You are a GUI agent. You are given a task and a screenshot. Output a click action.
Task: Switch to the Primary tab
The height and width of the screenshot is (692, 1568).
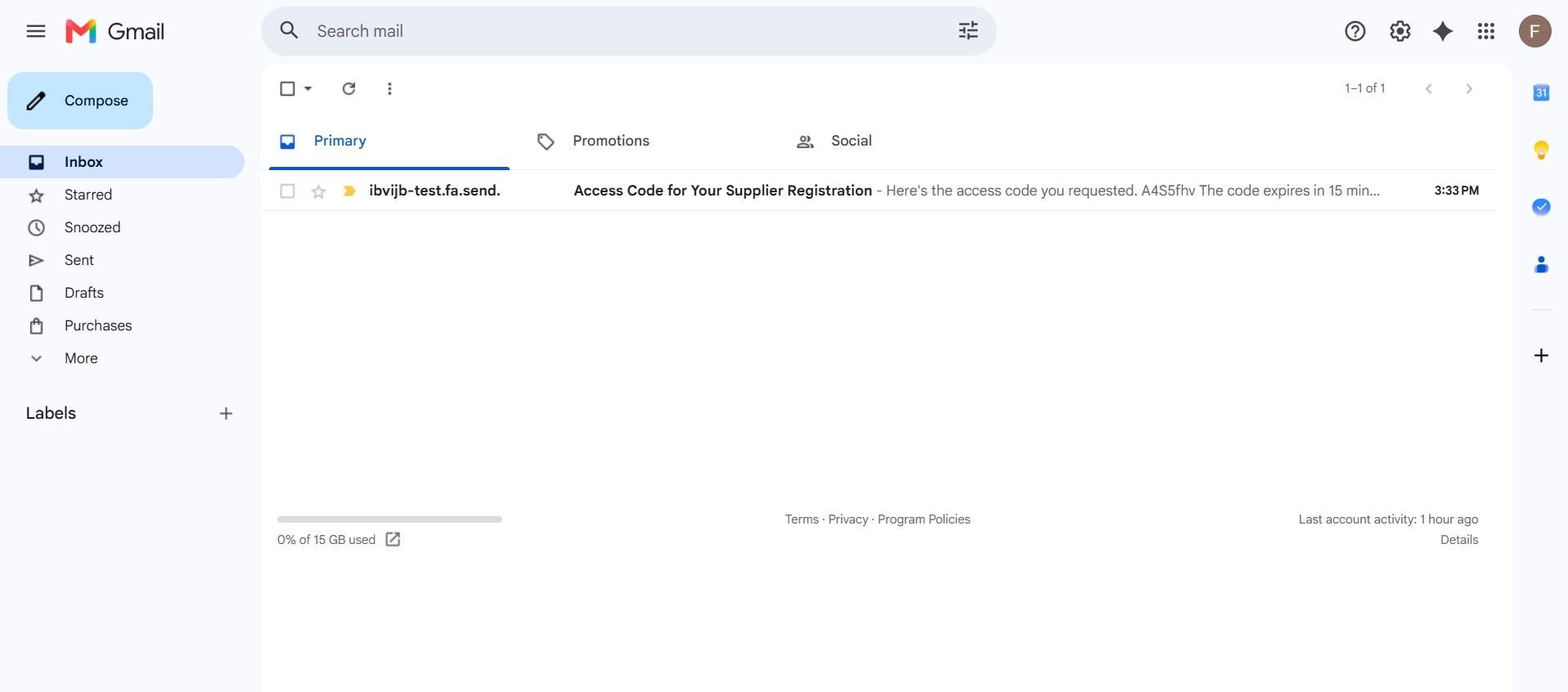click(389, 141)
